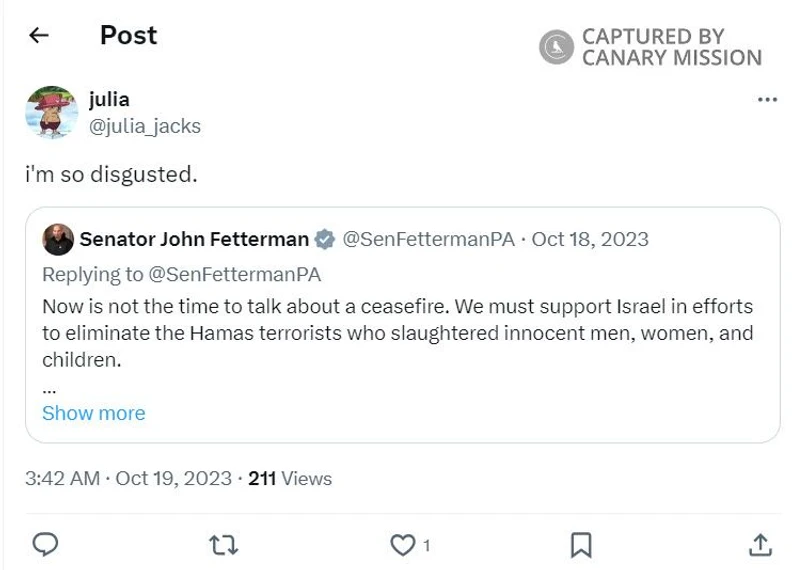Click the repost arrows icon
Screen dimensions: 800x570
pos(223,544)
